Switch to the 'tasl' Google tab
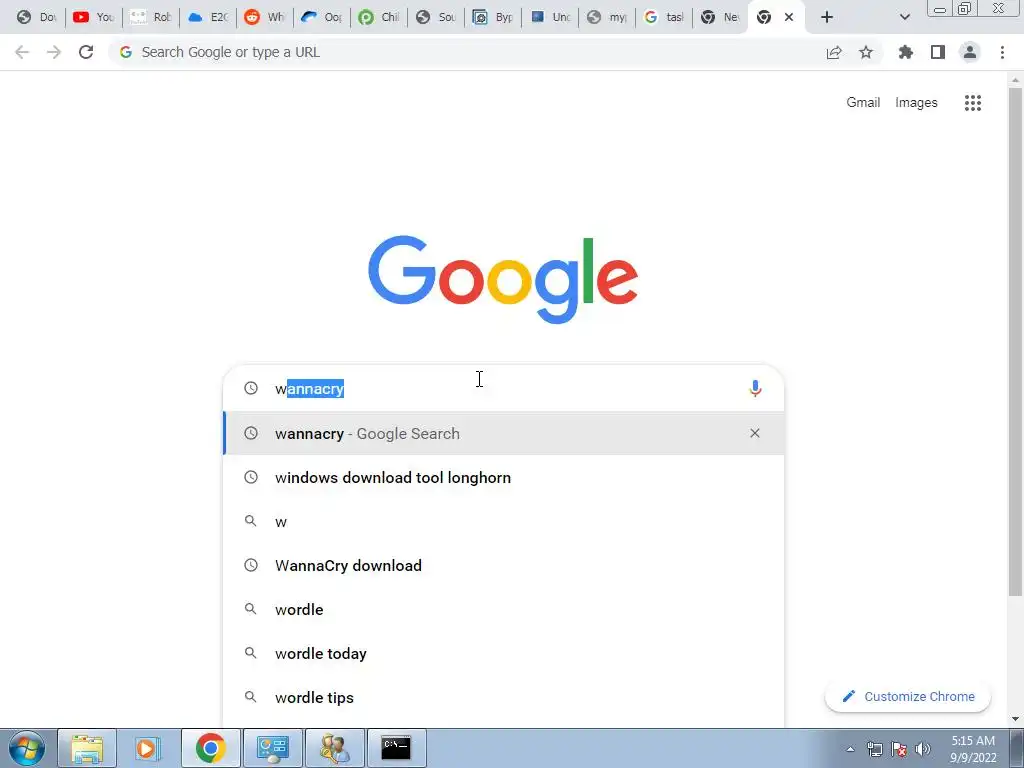Viewport: 1024px width, 768px height. point(664,17)
